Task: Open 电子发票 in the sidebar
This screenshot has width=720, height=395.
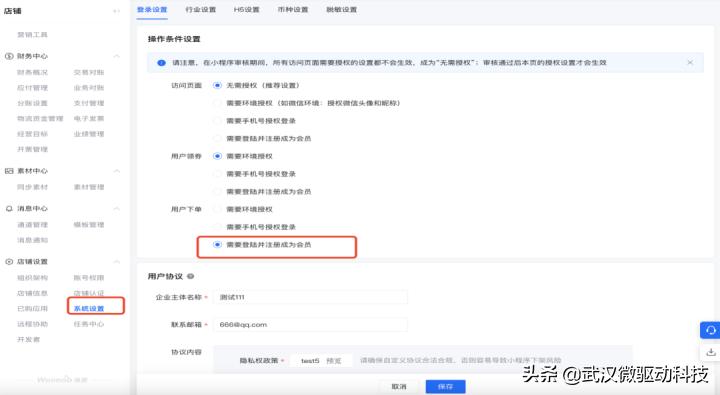Action: [x=89, y=118]
